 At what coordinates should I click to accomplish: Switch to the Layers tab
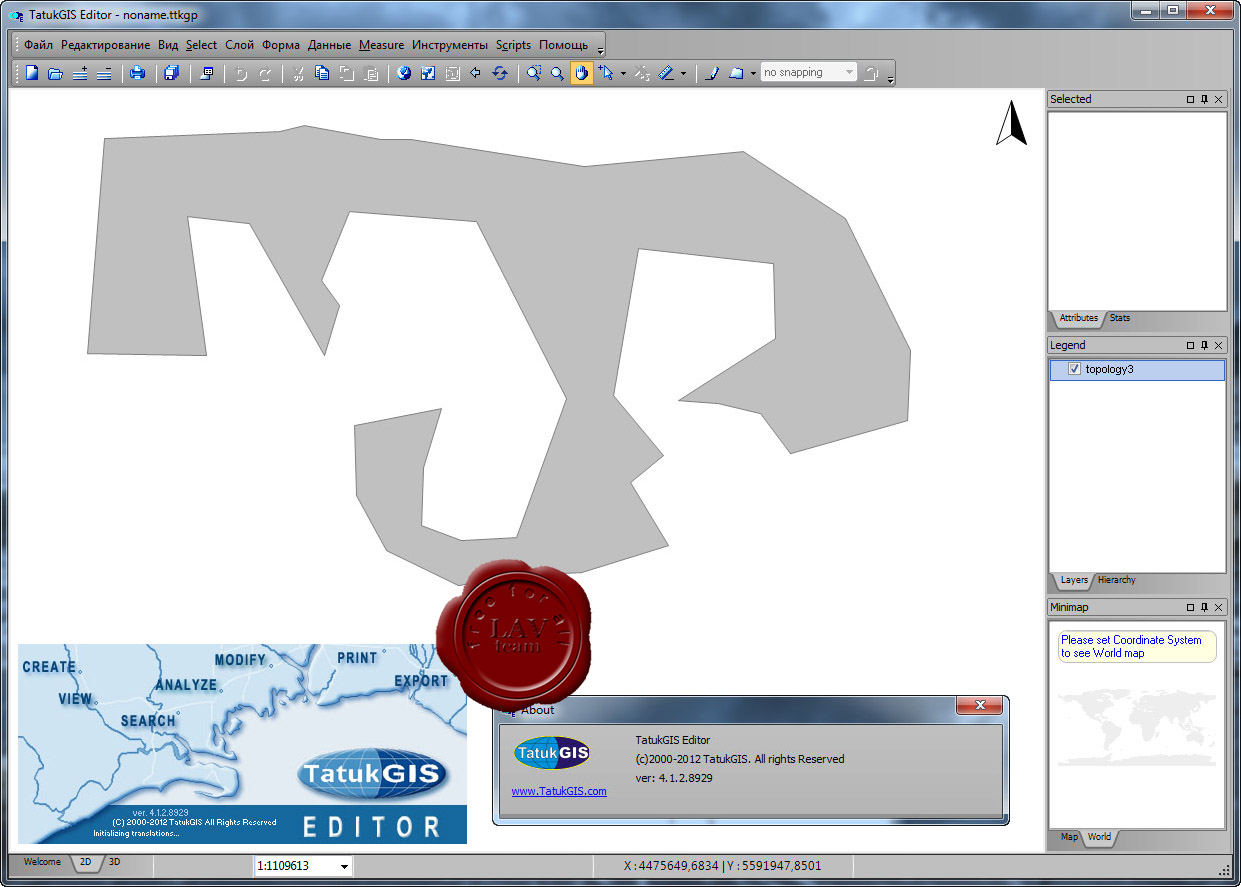[1074, 580]
